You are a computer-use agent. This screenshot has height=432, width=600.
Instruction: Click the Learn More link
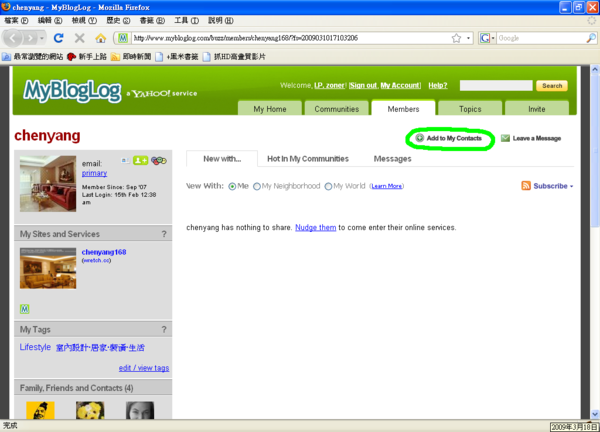pos(386,186)
